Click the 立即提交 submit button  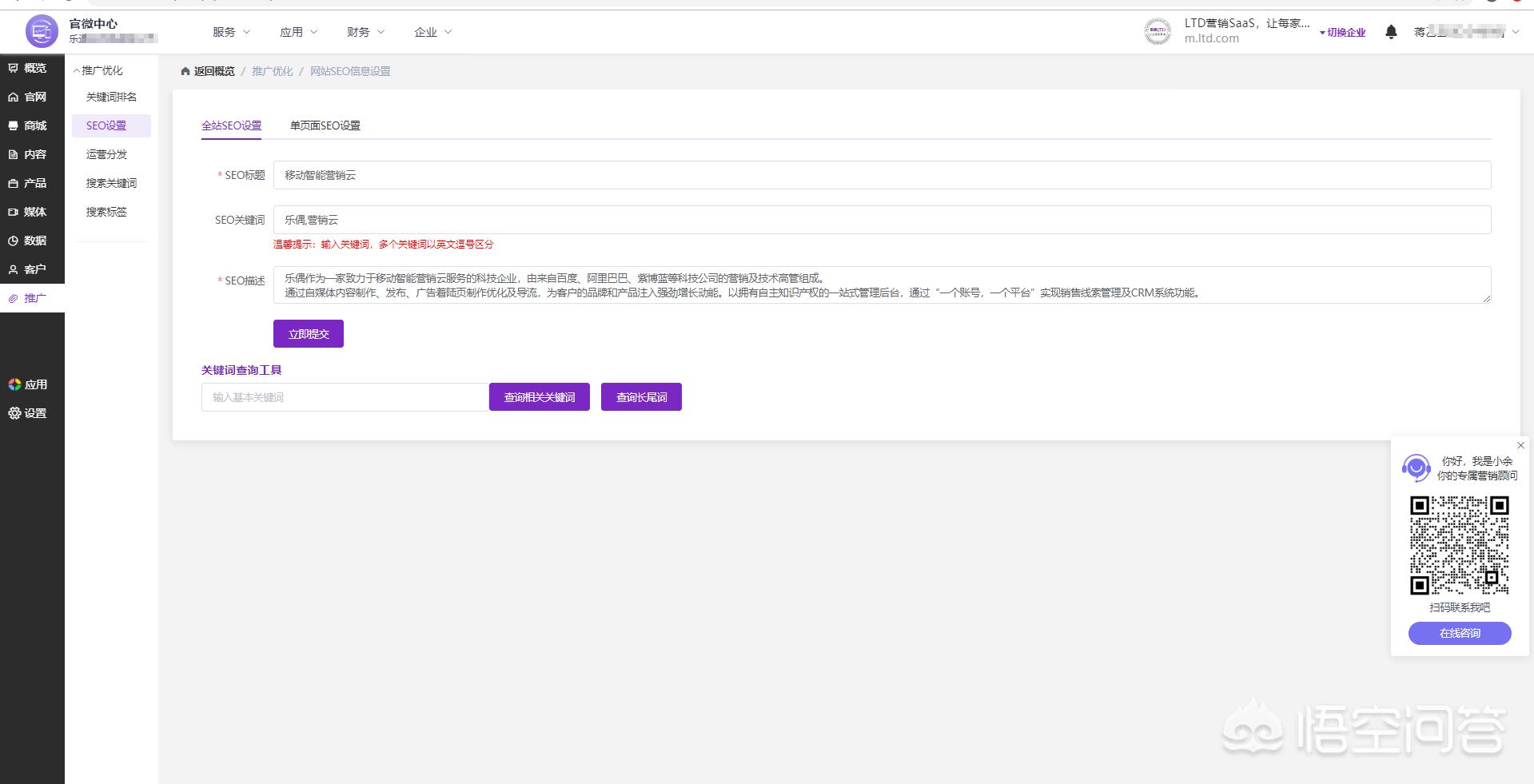pos(308,333)
